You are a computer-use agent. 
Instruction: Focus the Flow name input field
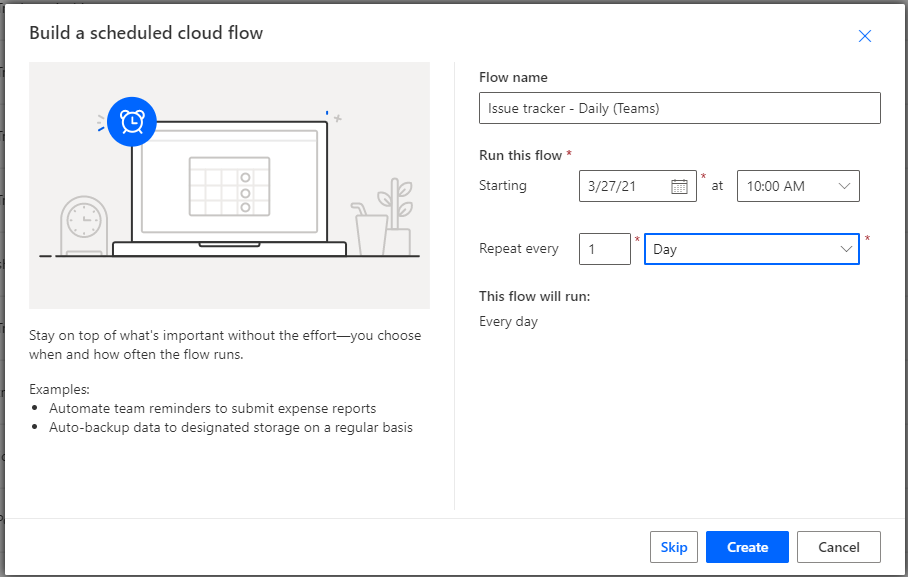coord(679,108)
